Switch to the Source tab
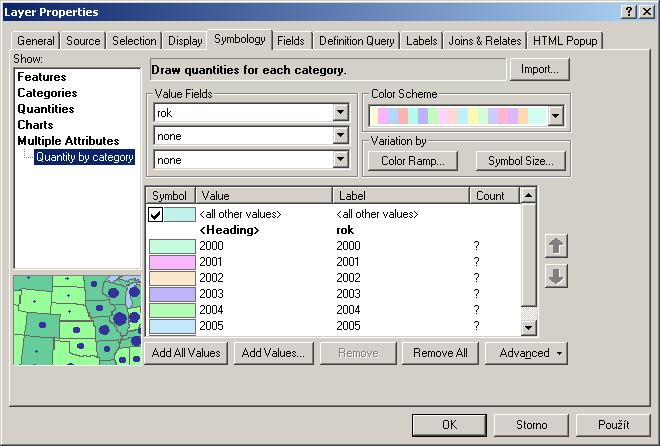 (83, 41)
